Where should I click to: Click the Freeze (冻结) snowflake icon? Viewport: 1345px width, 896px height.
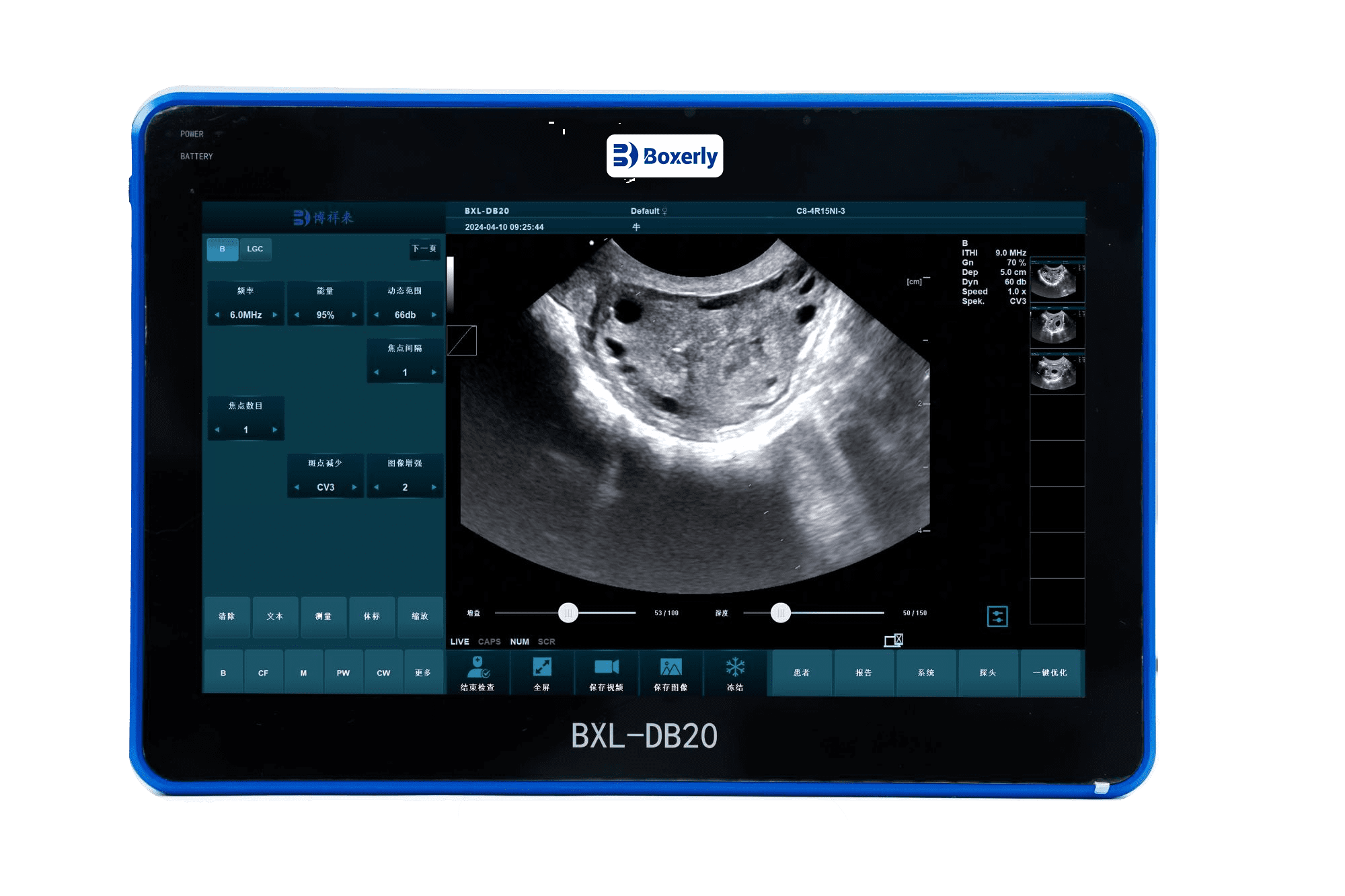(736, 667)
